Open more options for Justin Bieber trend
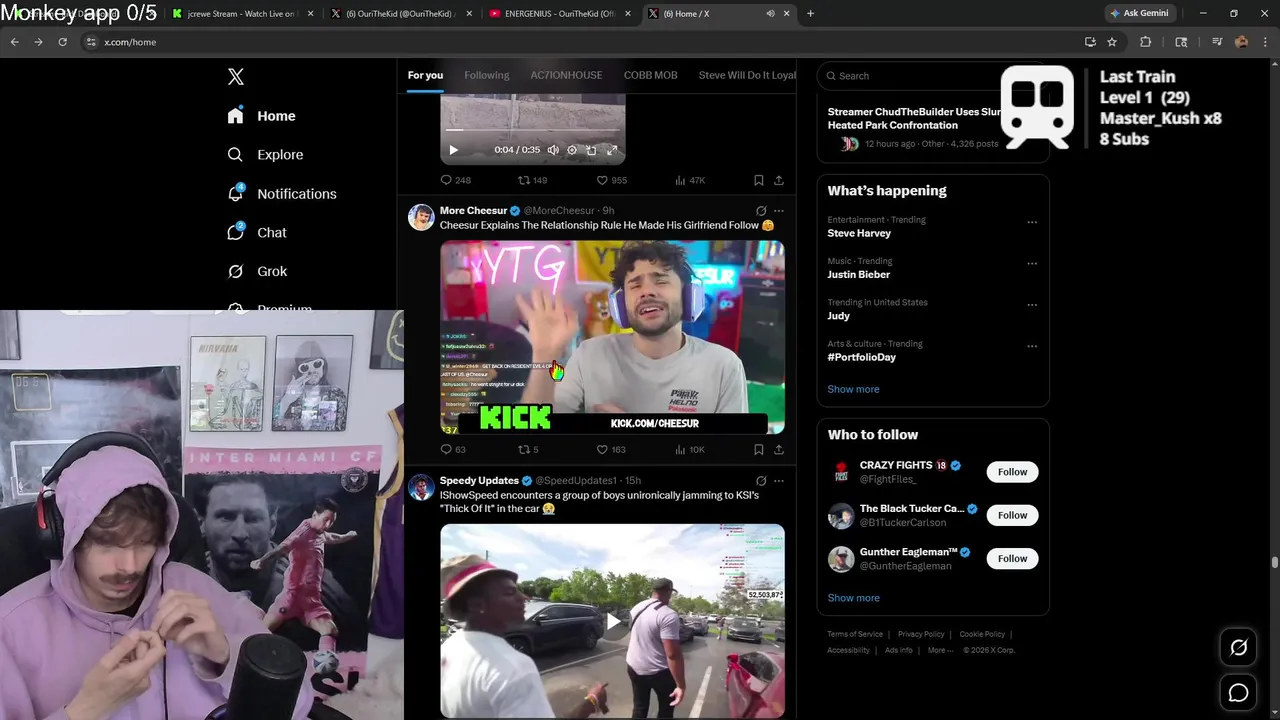 1032,263
